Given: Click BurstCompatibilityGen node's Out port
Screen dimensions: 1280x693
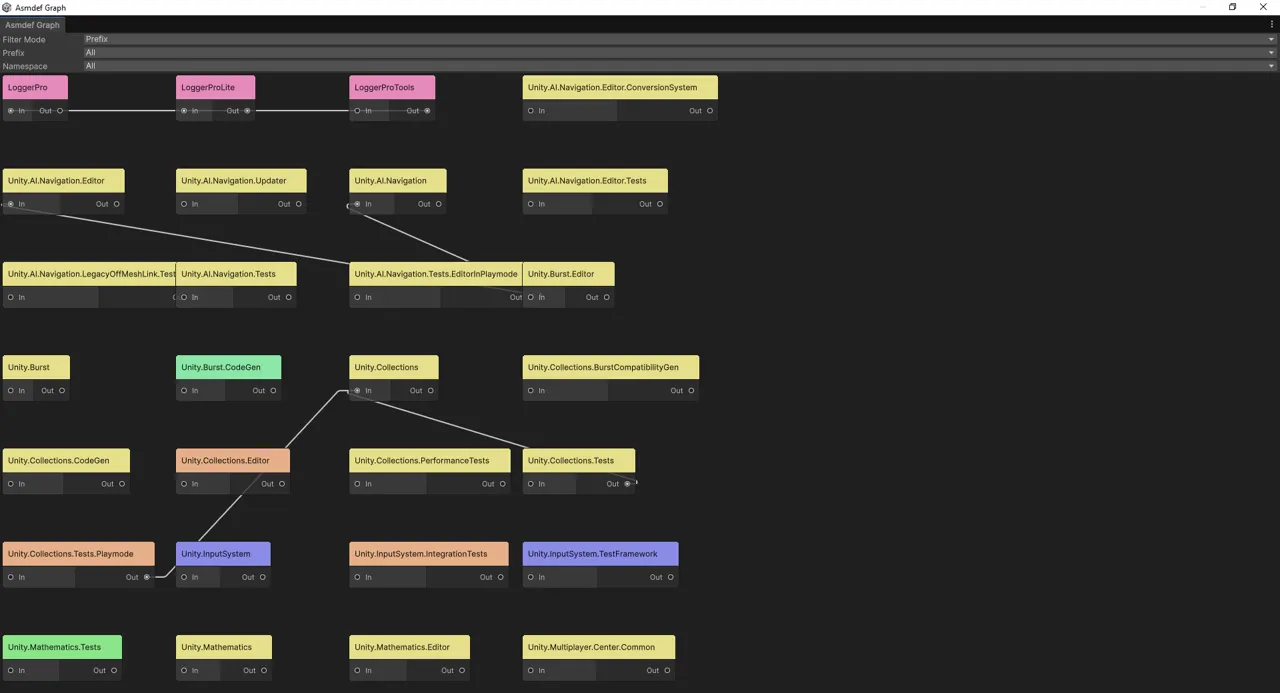Looking at the screenshot, I should 692,391.
